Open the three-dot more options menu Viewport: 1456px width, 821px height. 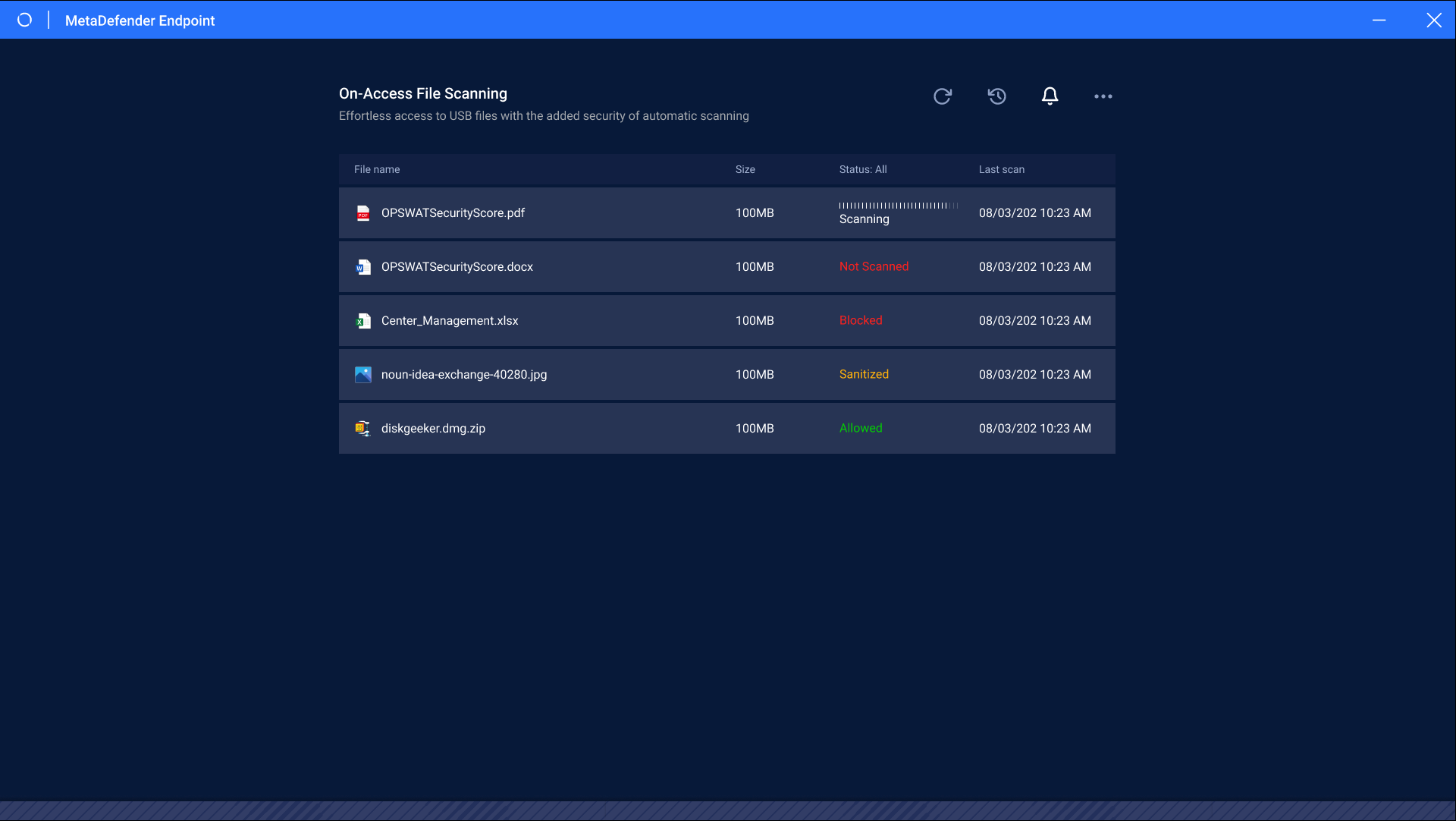pyautogui.click(x=1103, y=96)
